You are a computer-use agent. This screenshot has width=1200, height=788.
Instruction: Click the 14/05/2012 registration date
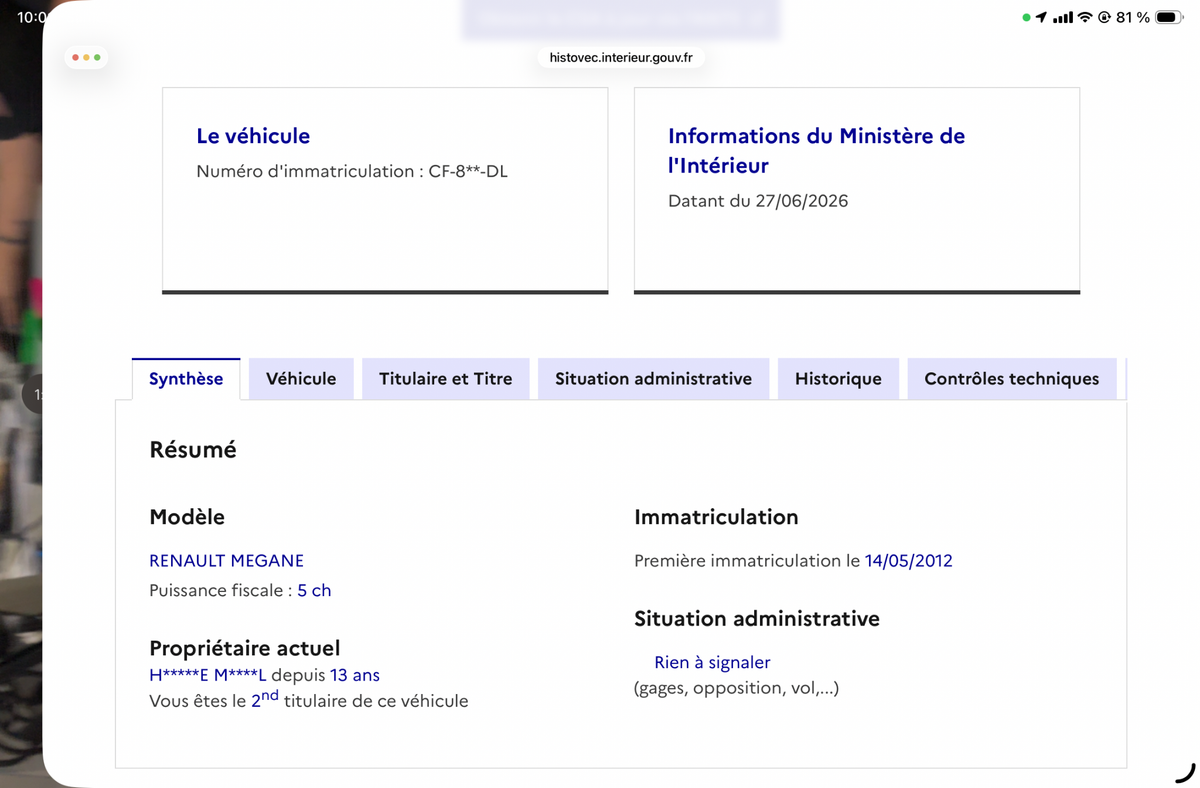click(909, 561)
